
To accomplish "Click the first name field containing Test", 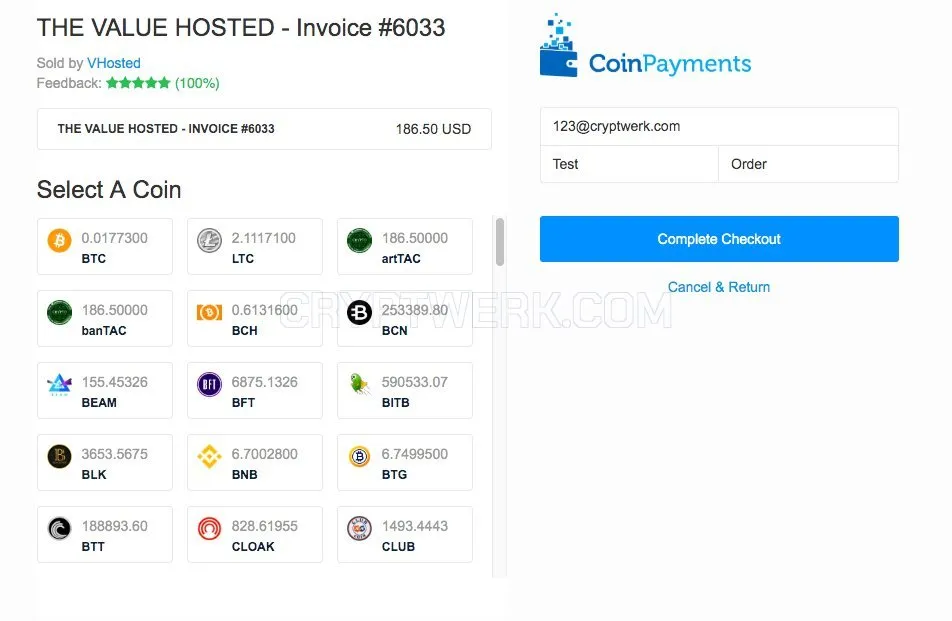I will 629,164.
